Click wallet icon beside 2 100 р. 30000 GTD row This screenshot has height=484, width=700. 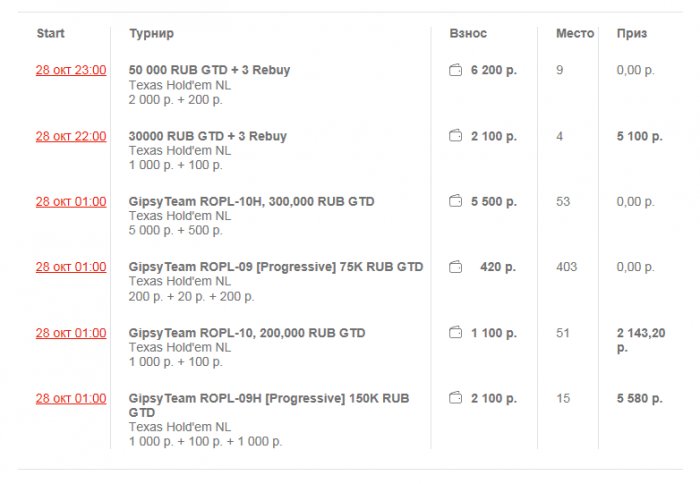pyautogui.click(x=455, y=136)
